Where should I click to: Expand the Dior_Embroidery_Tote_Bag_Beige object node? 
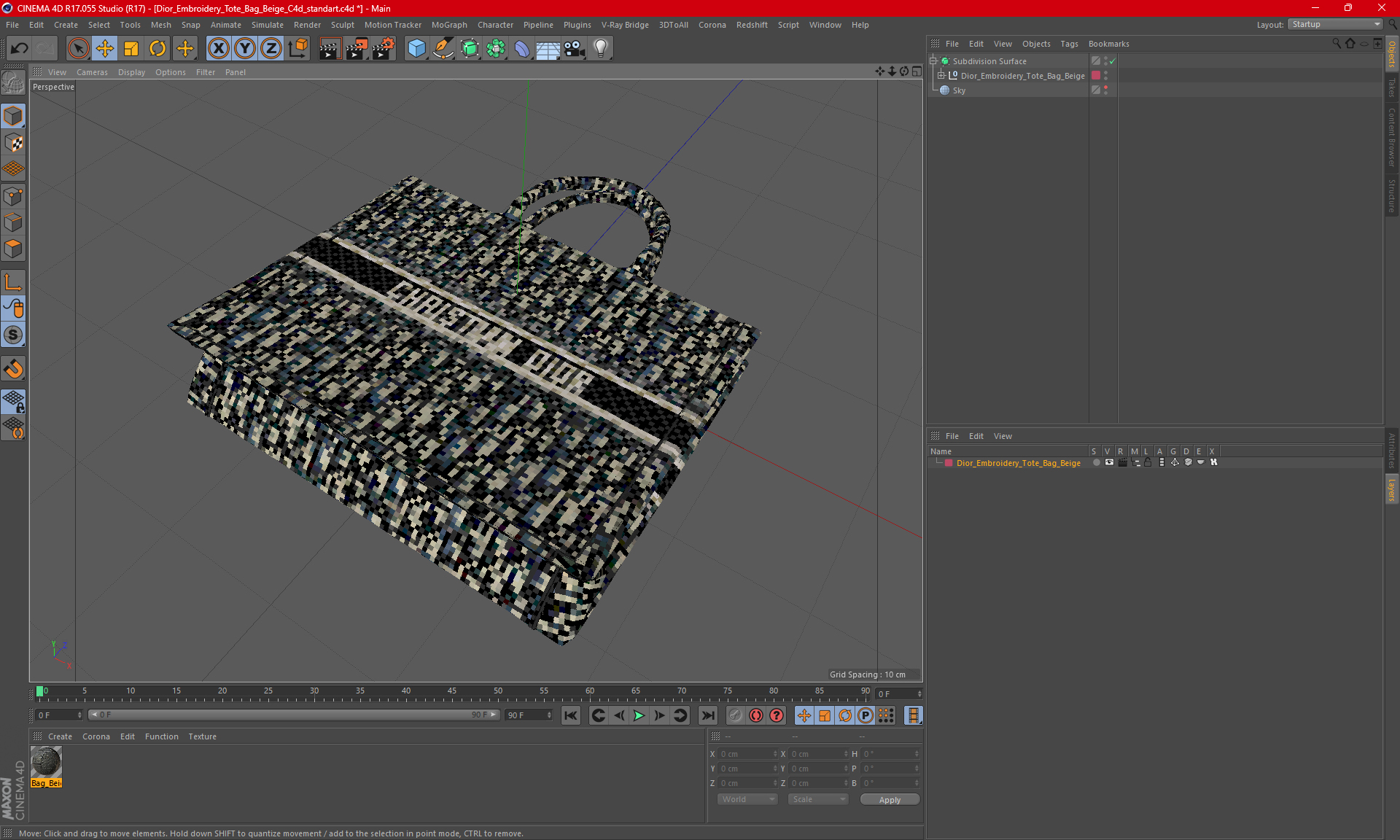[941, 75]
